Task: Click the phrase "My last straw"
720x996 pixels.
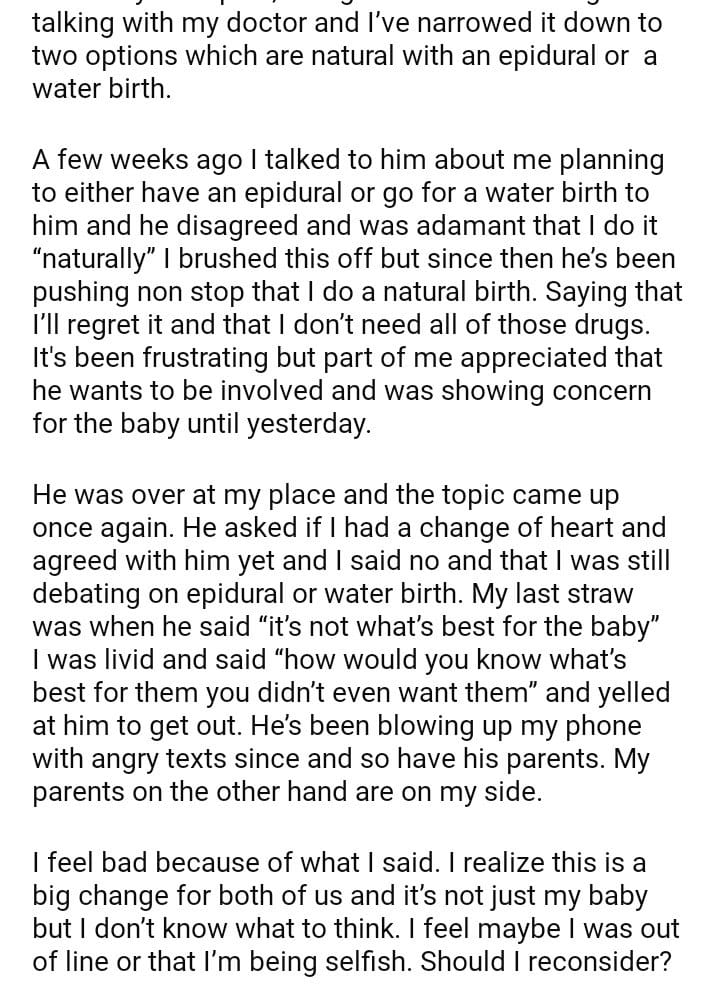Action: 563,593
